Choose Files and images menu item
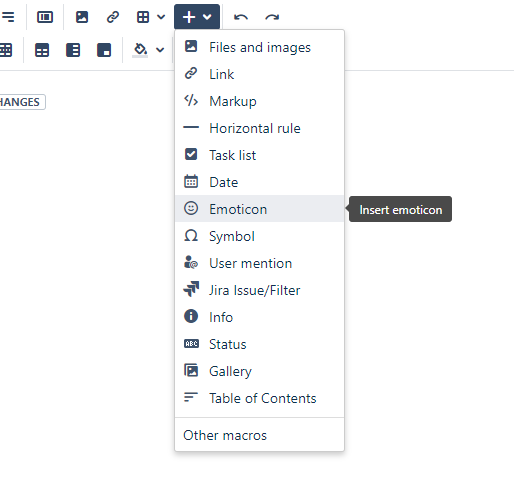Screen dimensions: 514x478 259,47
